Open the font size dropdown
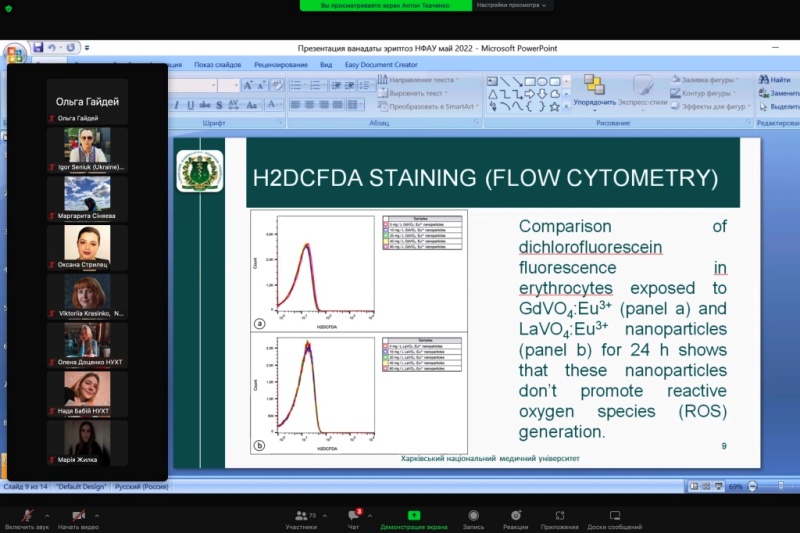Image resolution: width=800 pixels, height=533 pixels. point(235,85)
